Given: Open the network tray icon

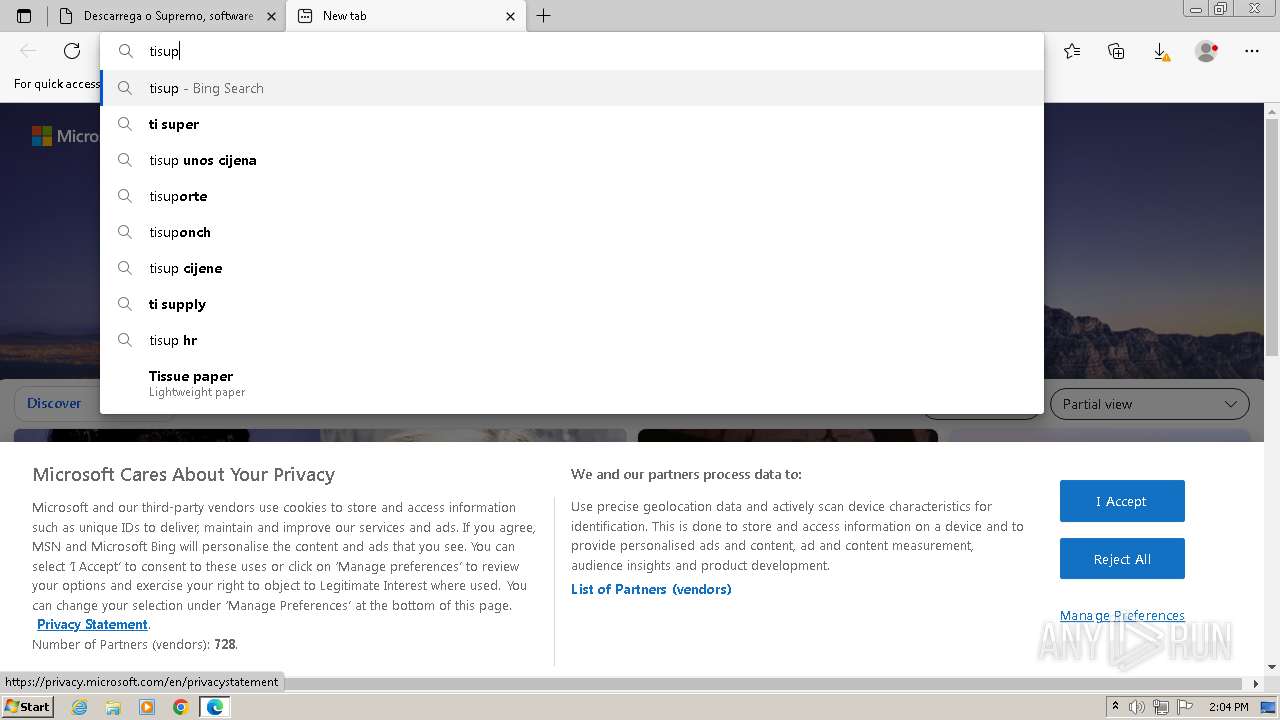Looking at the screenshot, I should [1161, 707].
